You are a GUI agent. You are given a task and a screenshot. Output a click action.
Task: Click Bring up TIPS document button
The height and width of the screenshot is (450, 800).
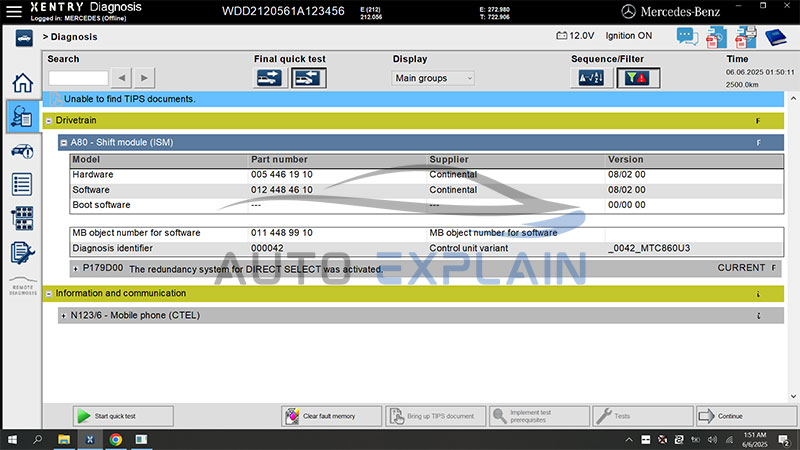[x=435, y=416]
